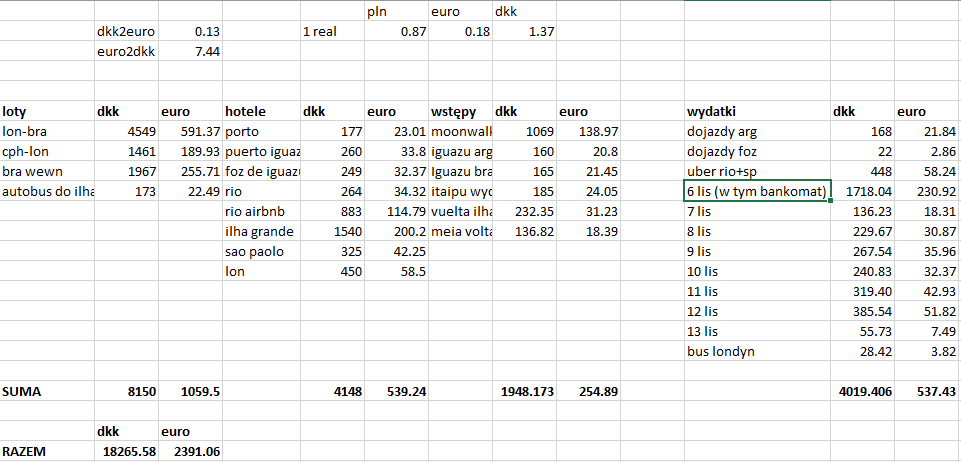Click the 18.39 euro cell

pyautogui.click(x=588, y=231)
